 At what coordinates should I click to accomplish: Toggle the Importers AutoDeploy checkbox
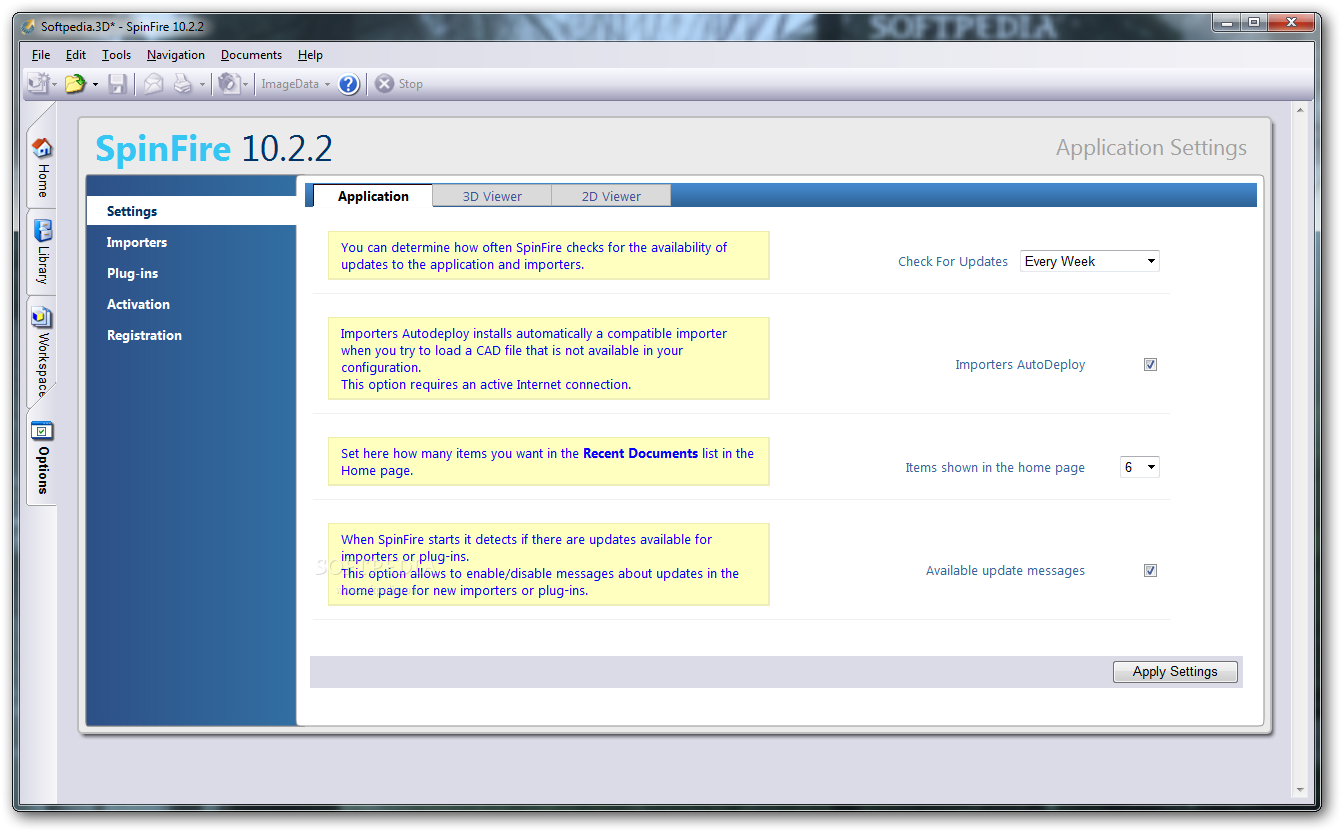[x=1150, y=364]
